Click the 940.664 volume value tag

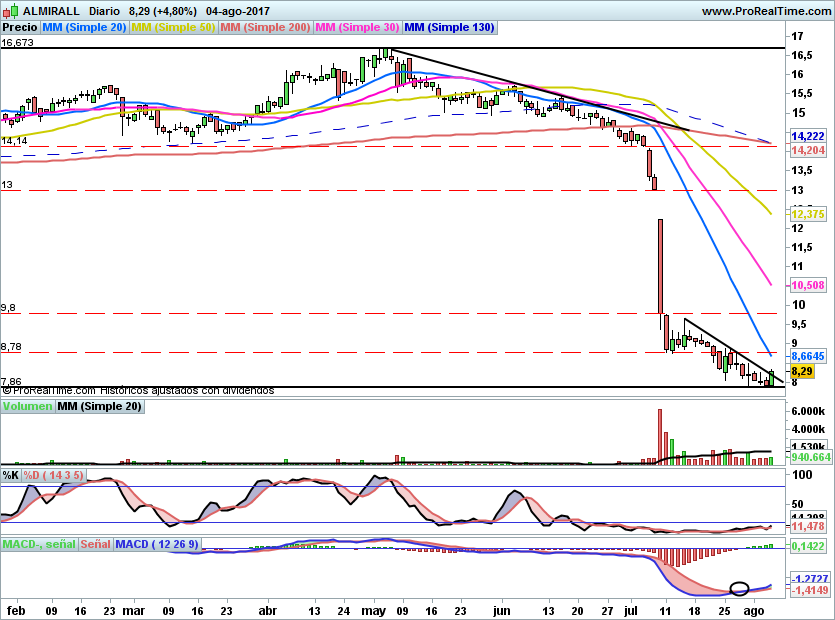pyautogui.click(x=811, y=457)
